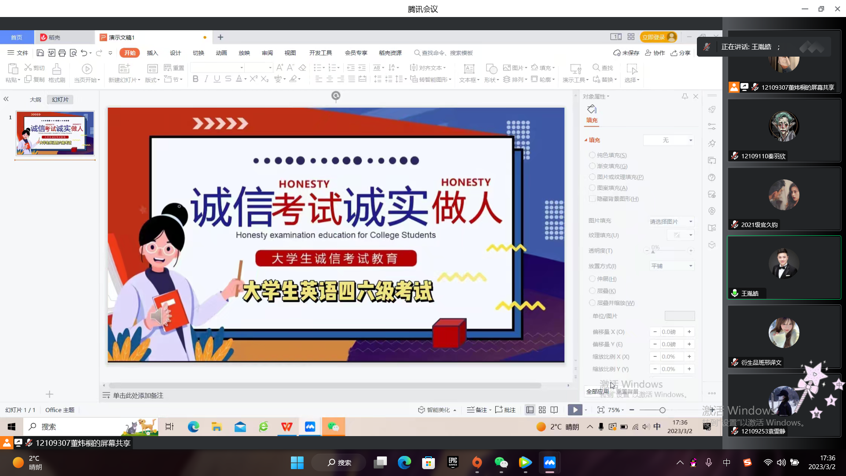Click the fill bucket icon in properties panel
This screenshot has height=476, width=846.
592,110
